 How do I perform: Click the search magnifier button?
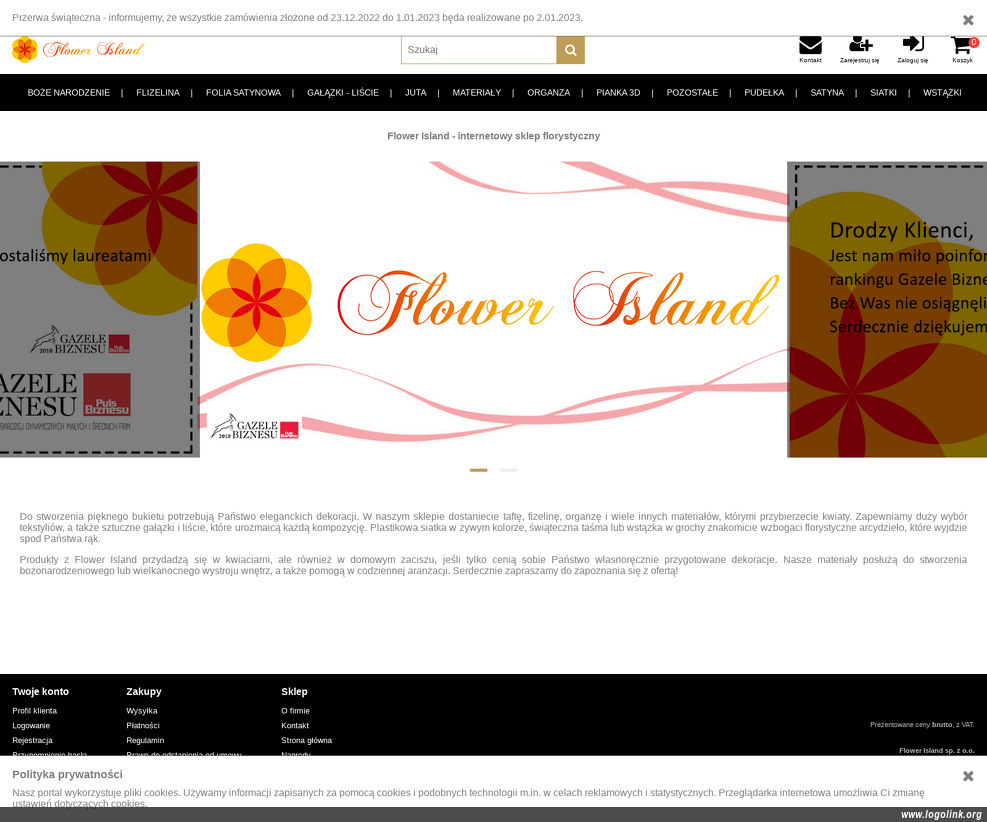tap(570, 50)
